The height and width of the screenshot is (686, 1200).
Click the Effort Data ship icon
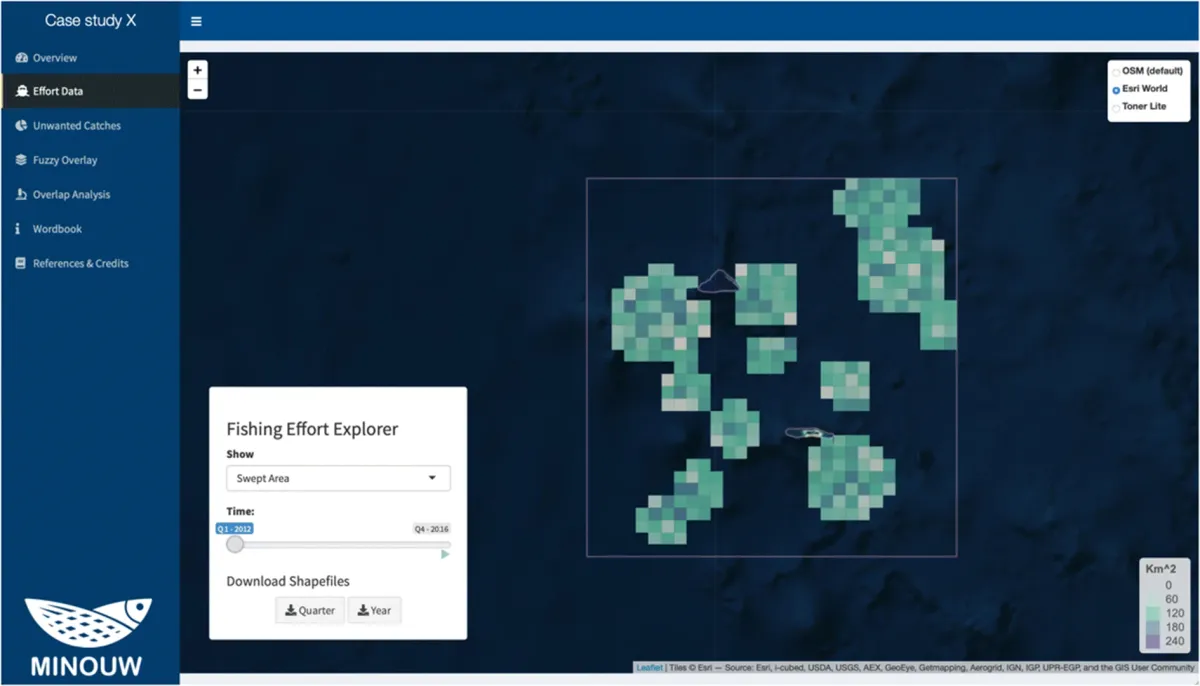coord(22,91)
